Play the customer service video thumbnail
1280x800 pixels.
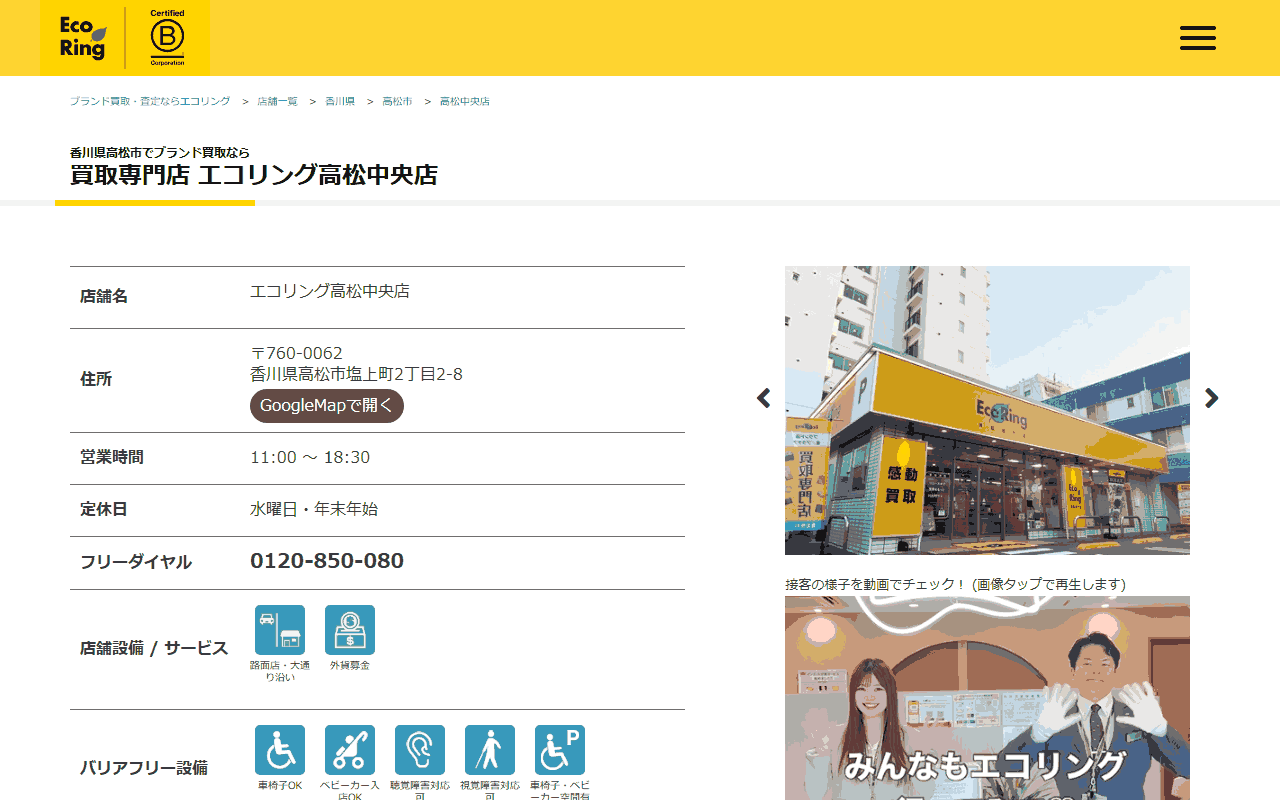[x=987, y=698]
